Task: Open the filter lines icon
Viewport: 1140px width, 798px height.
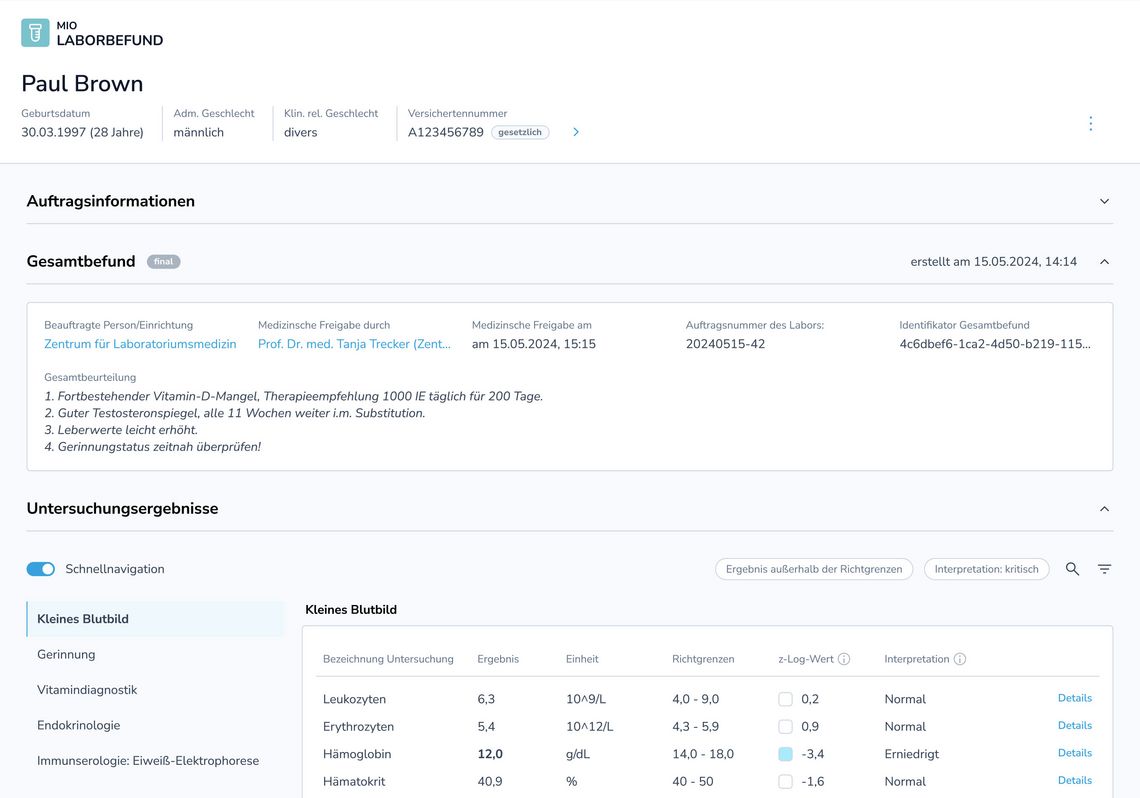Action: click(x=1104, y=569)
